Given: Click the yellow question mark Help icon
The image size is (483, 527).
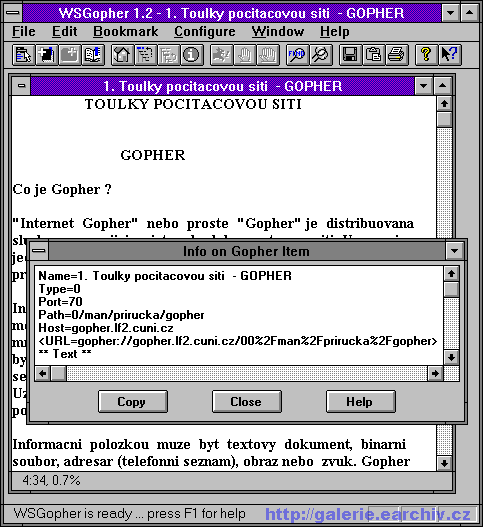Looking at the screenshot, I should click(x=426, y=55).
